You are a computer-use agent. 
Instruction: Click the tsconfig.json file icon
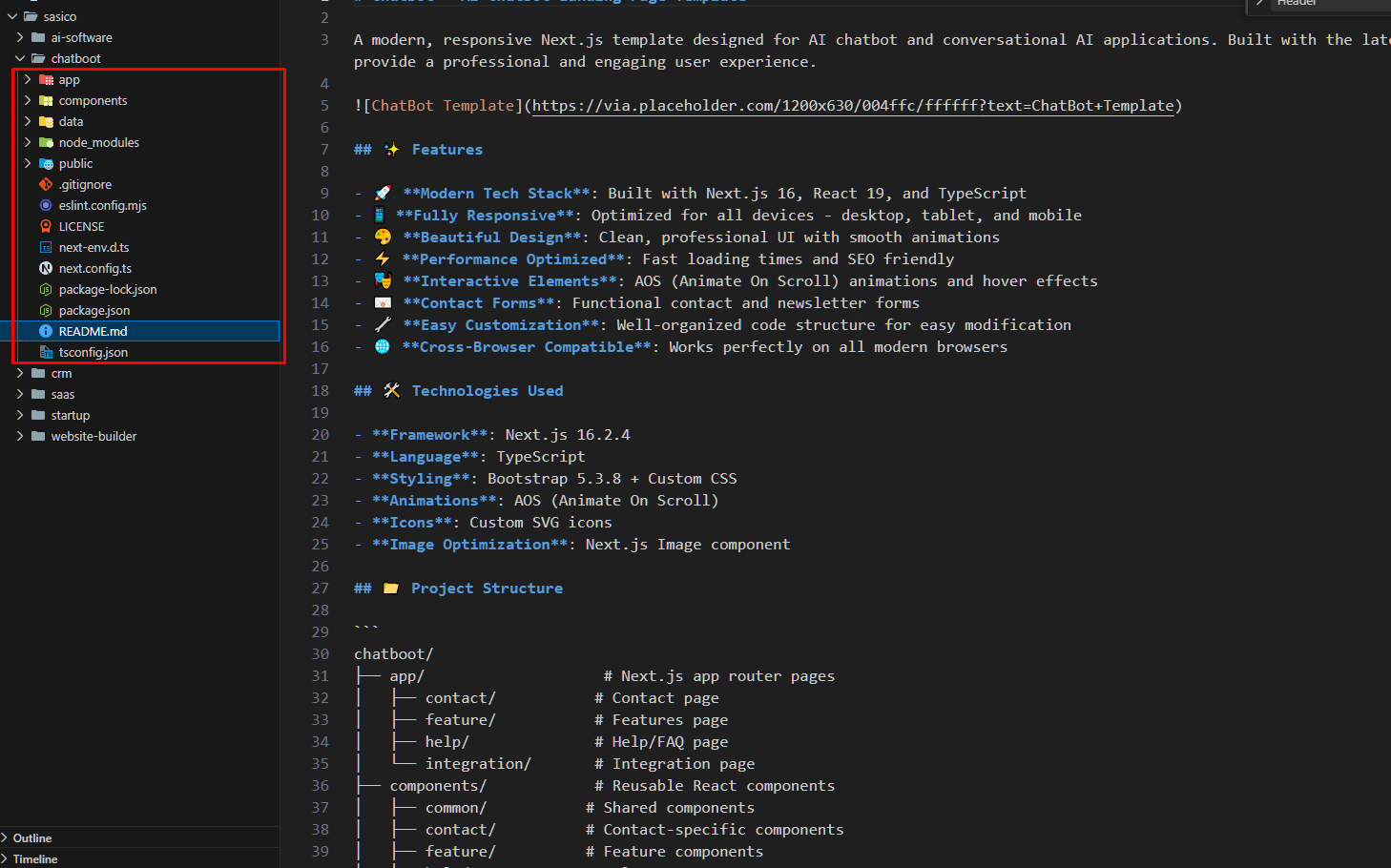click(46, 353)
